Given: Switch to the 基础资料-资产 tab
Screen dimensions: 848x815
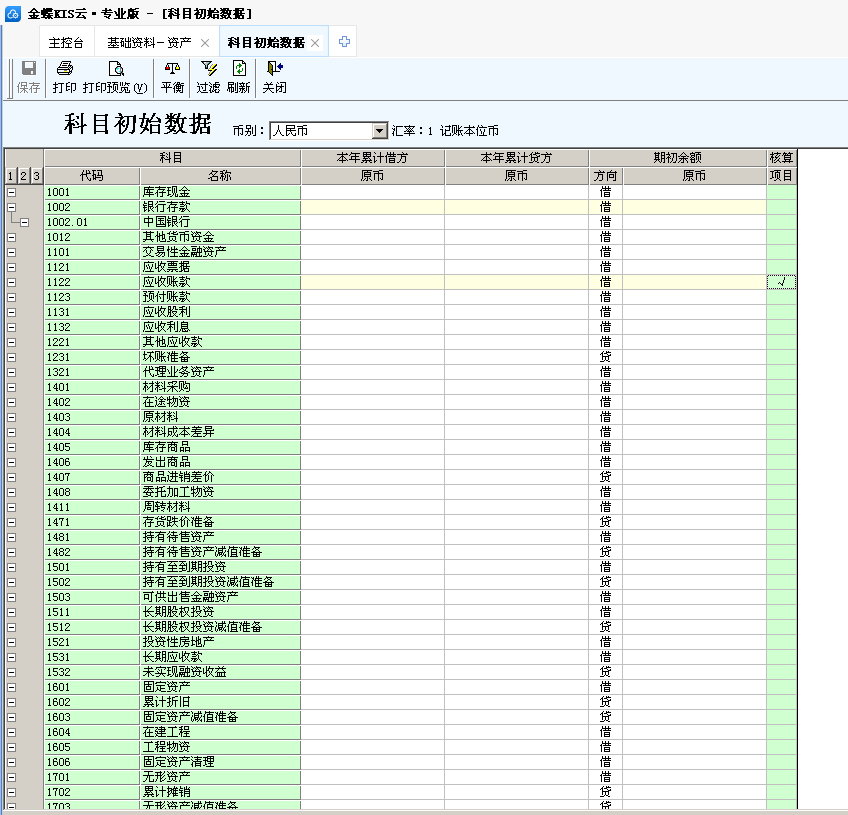Looking at the screenshot, I should coord(149,43).
